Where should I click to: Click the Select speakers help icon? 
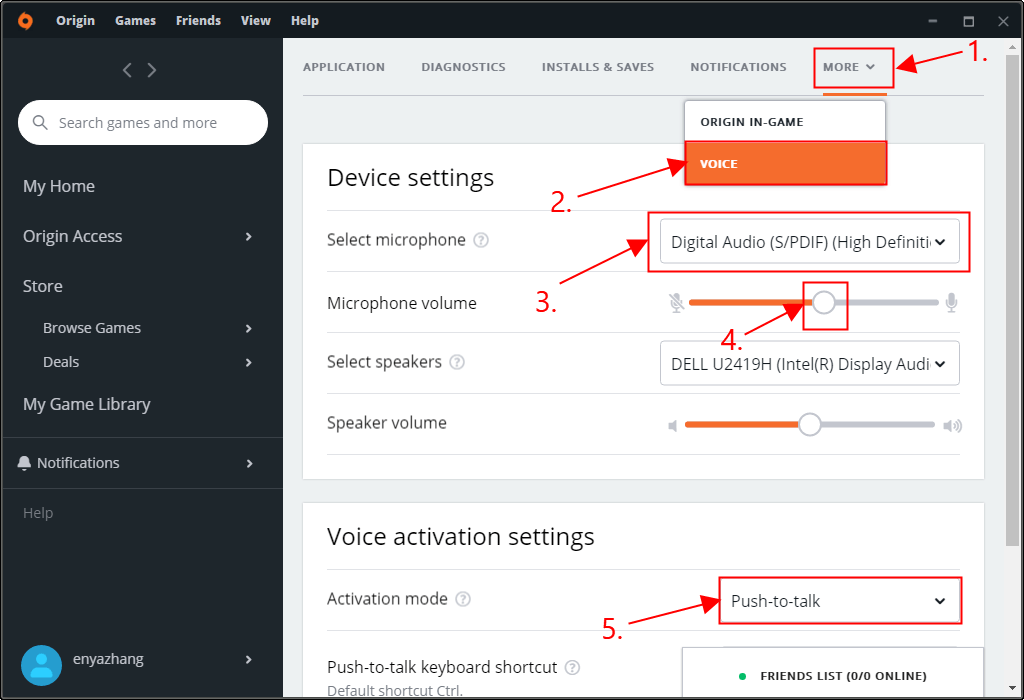click(x=457, y=362)
